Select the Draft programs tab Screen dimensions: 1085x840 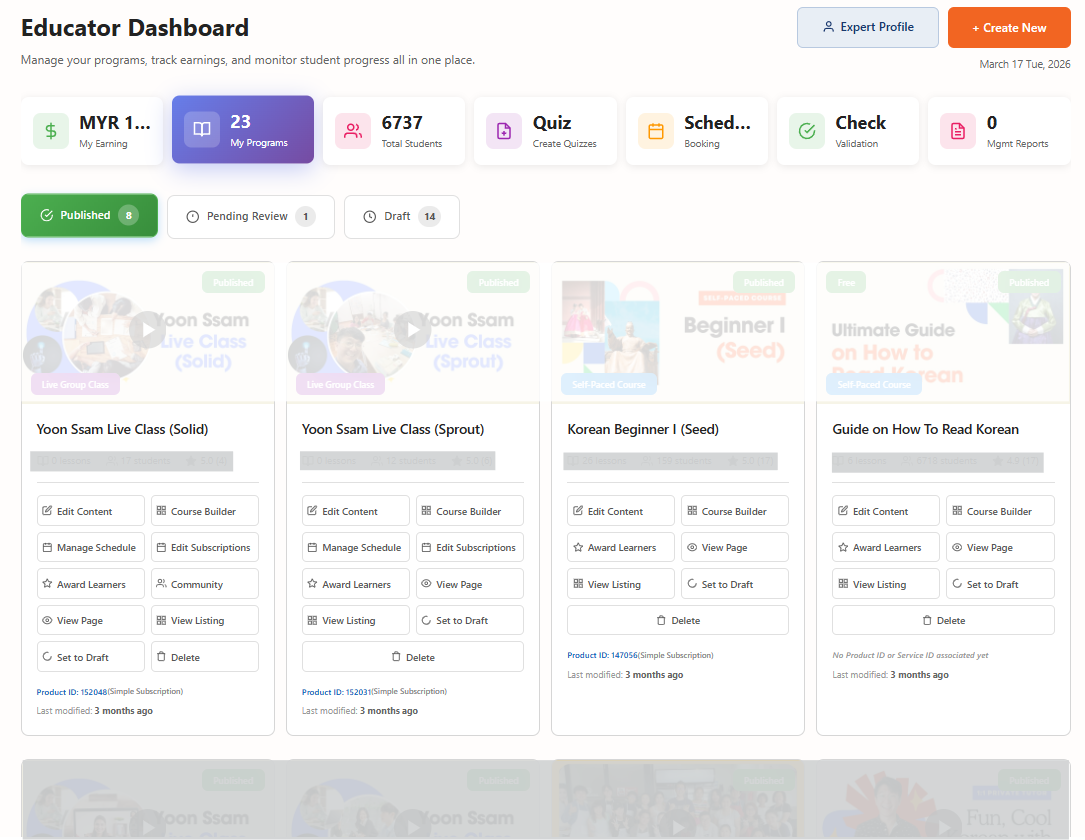[x=401, y=217]
